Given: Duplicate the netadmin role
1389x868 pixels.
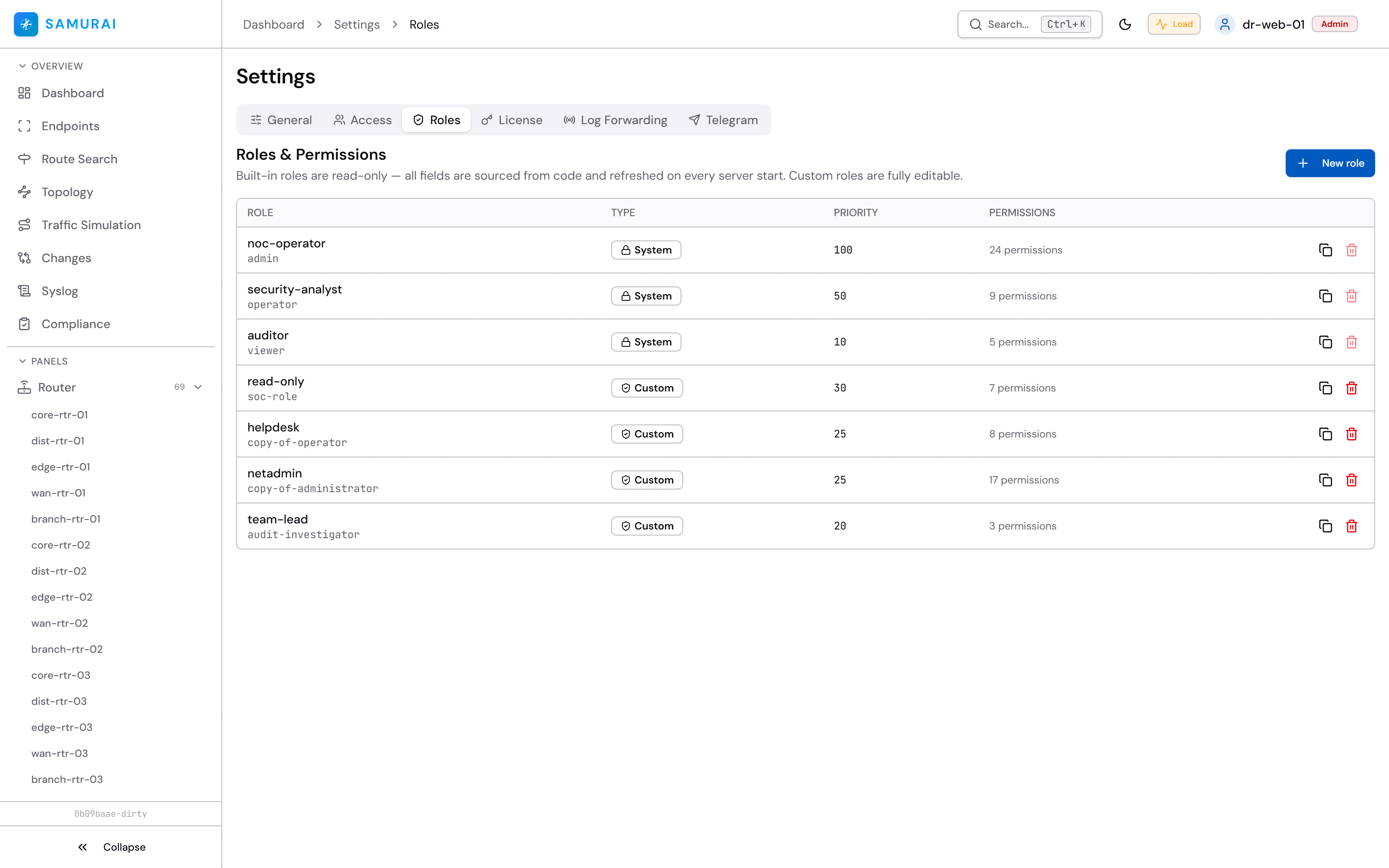Looking at the screenshot, I should click(1325, 479).
